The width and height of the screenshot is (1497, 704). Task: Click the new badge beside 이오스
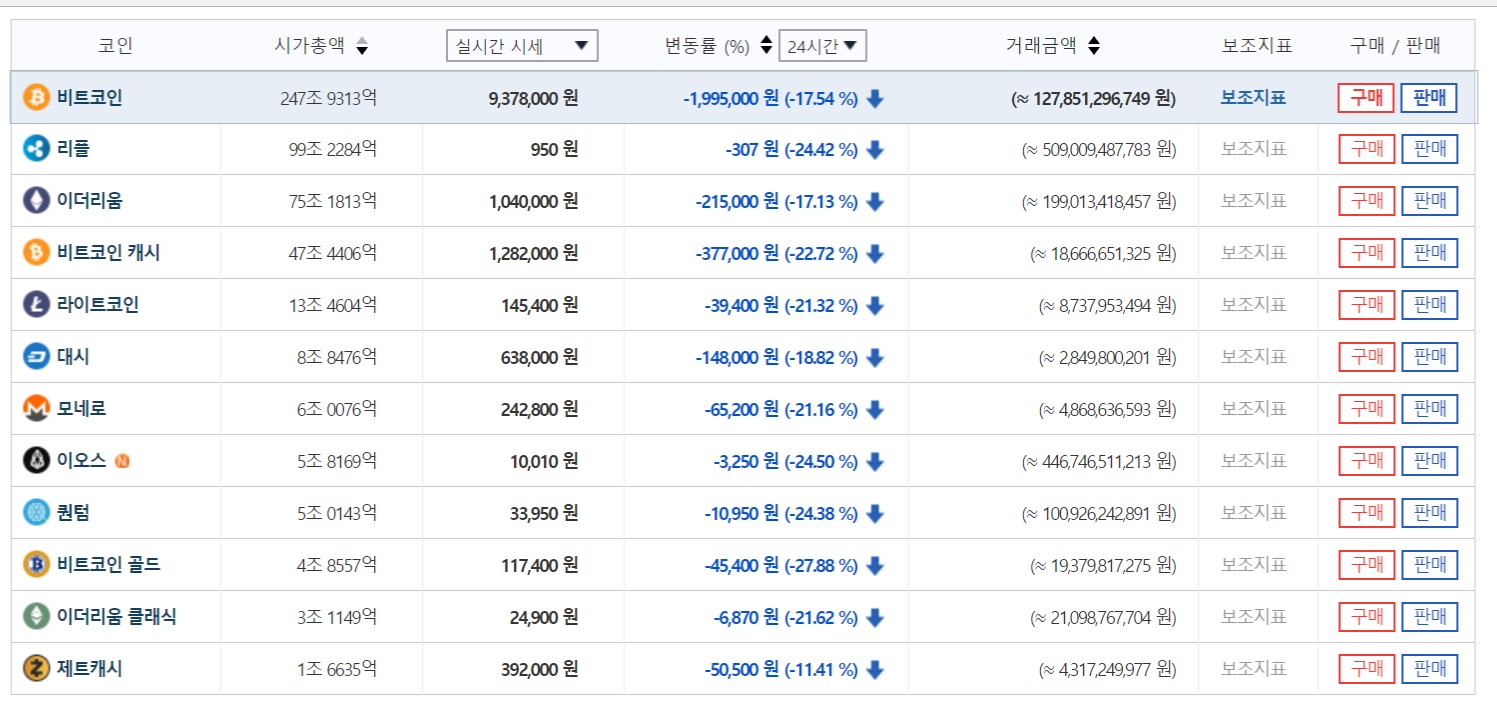(x=123, y=461)
